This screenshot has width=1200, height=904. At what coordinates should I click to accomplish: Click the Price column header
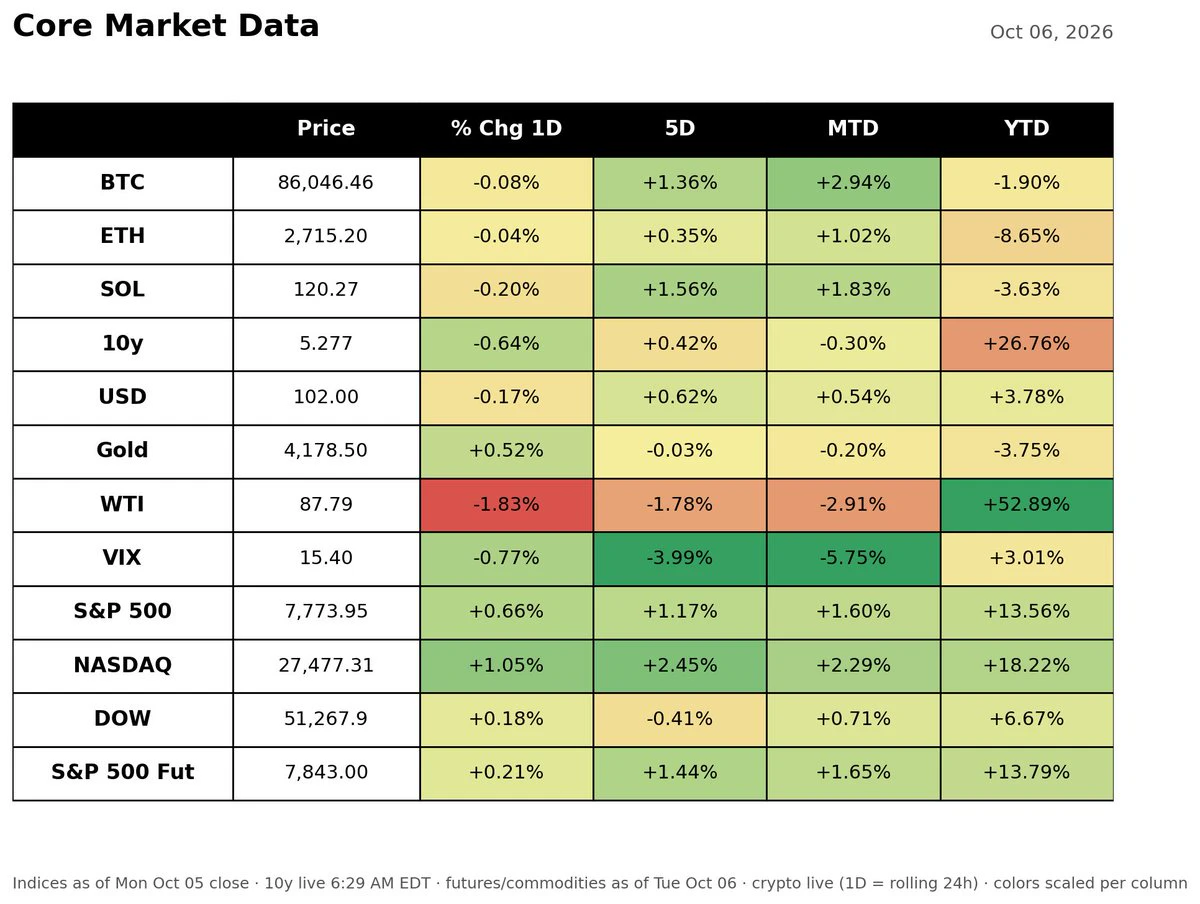(x=326, y=129)
